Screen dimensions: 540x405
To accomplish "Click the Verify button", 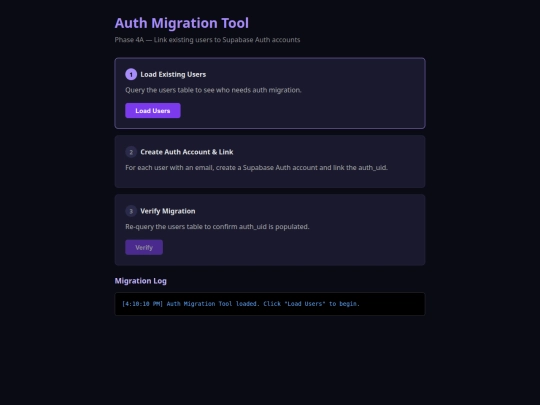I will tap(144, 247).
